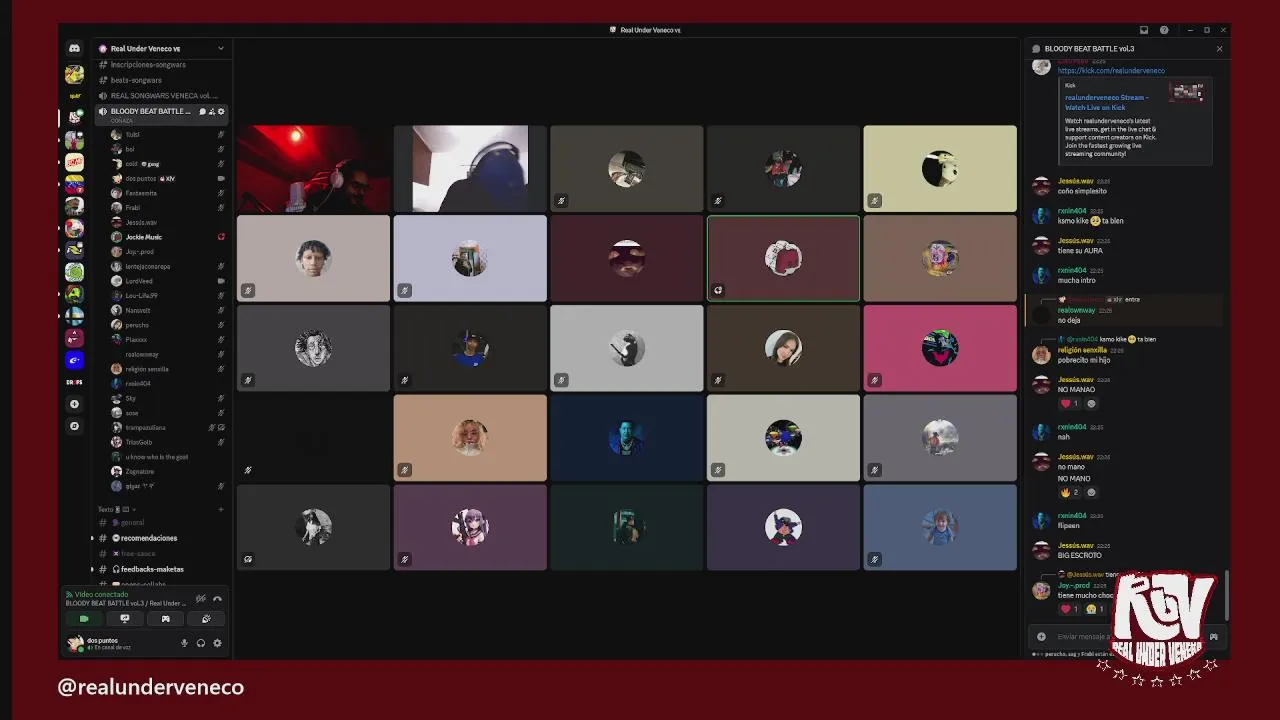1280x720 pixels.
Task: Add attachment plus icon in message box
Action: [x=1041, y=636]
